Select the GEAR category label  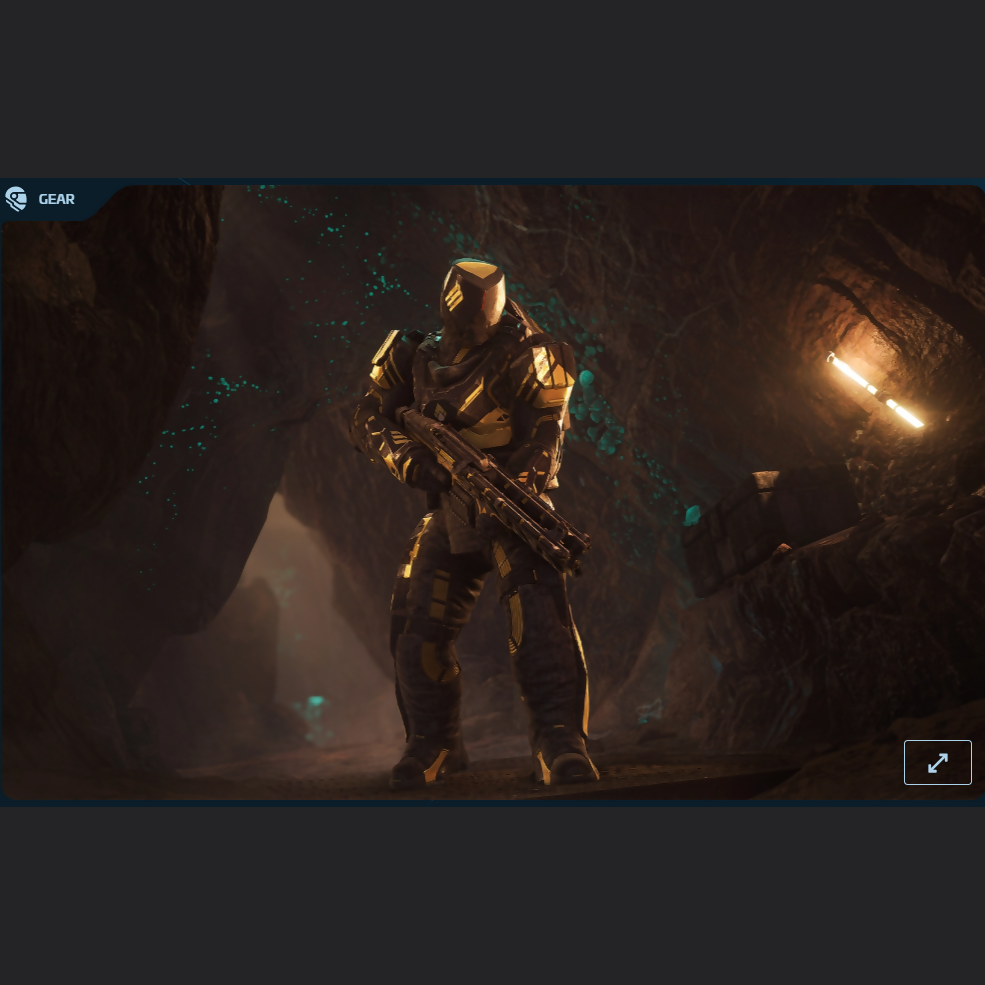pos(57,199)
